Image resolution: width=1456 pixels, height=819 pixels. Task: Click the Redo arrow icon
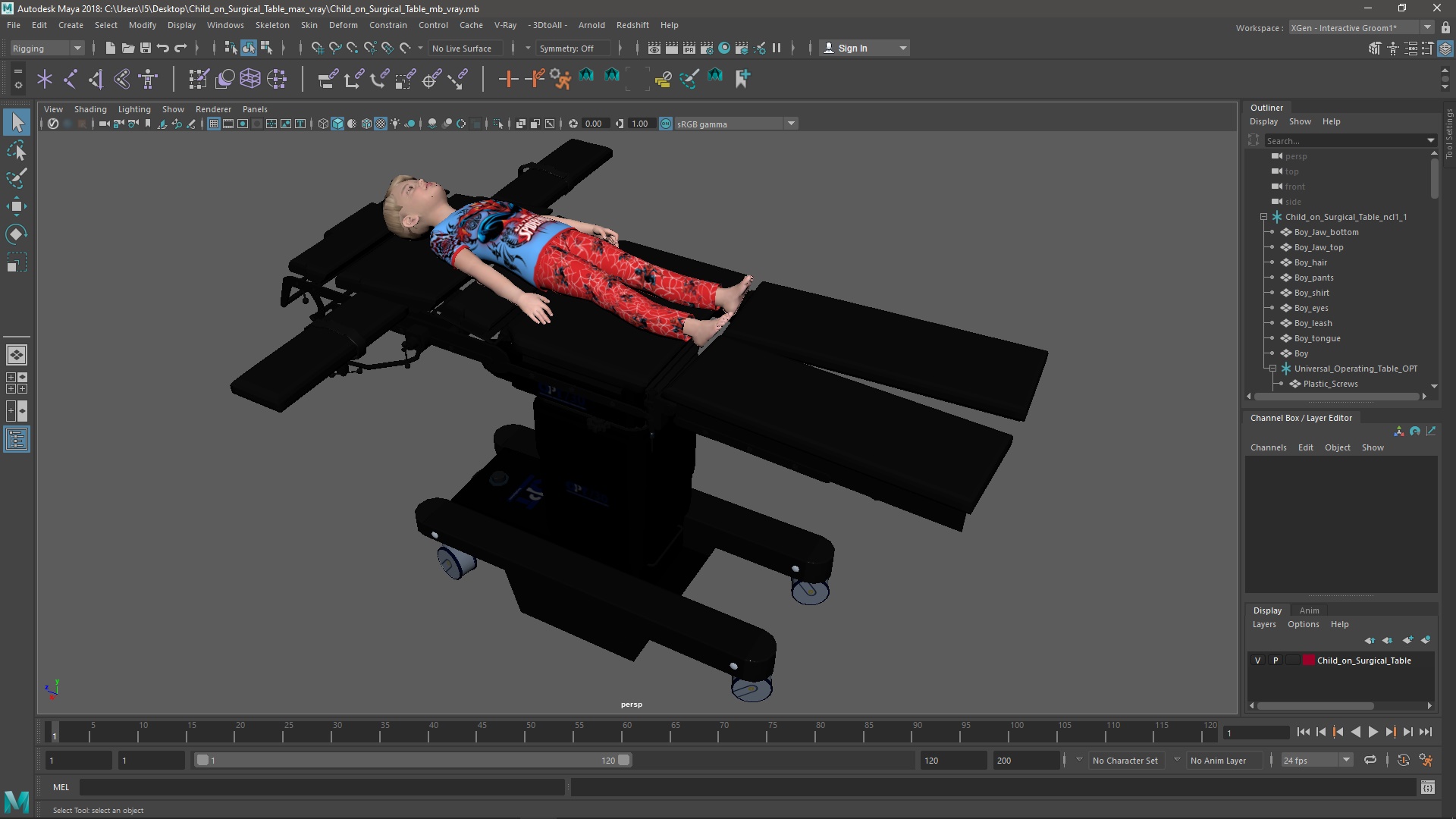[180, 48]
